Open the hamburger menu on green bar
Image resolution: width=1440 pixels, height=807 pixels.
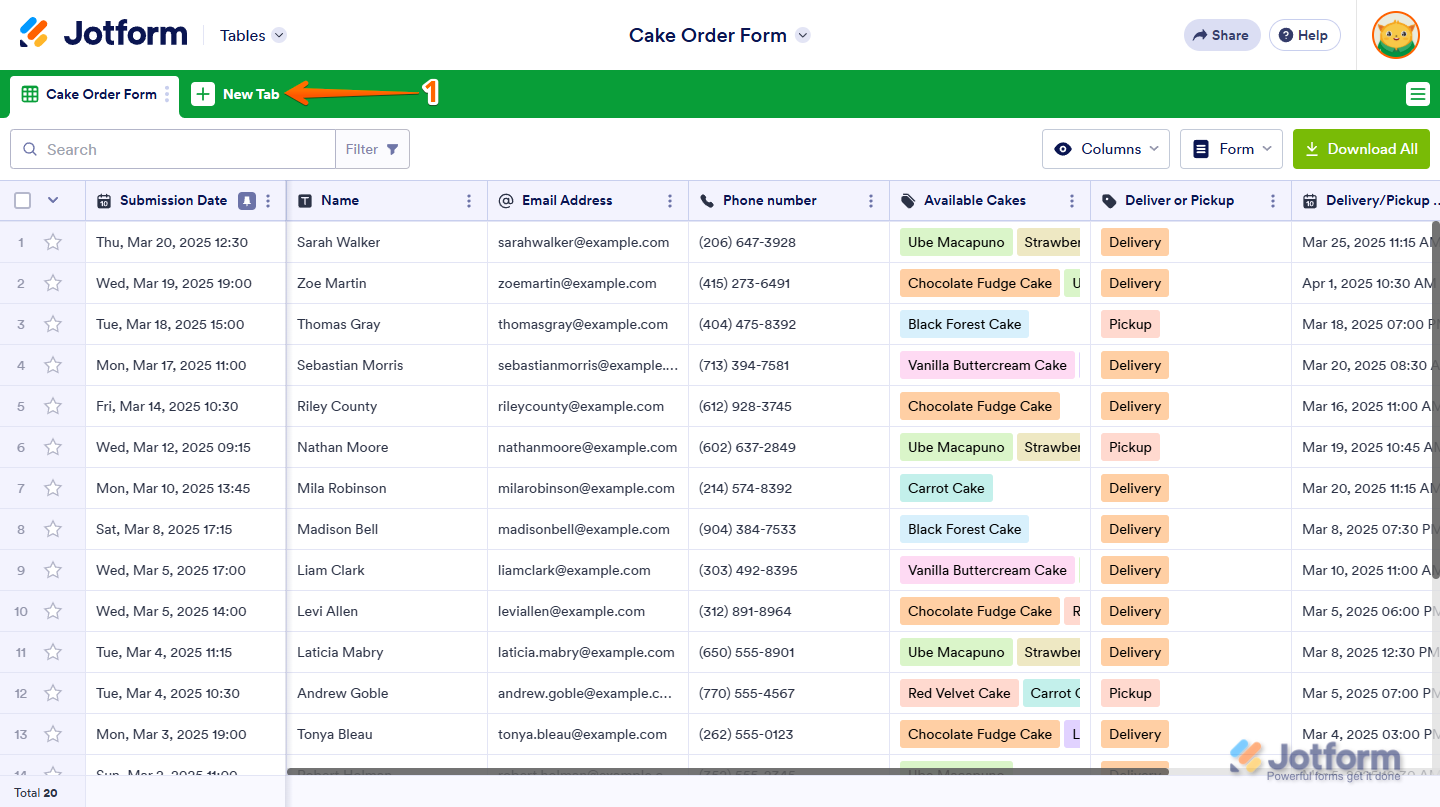(x=1417, y=94)
